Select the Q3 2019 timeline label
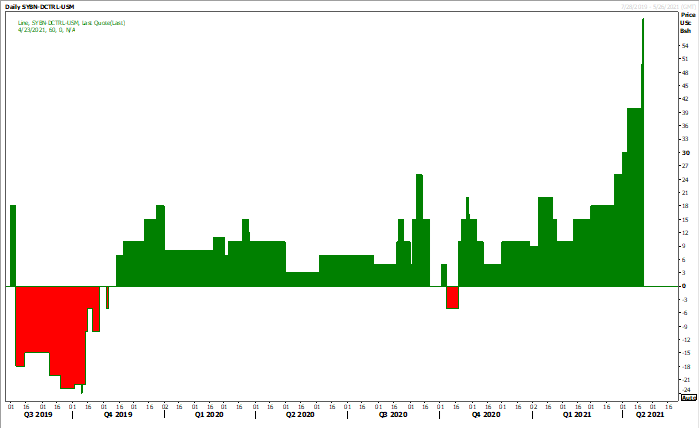Image resolution: width=700 pixels, height=430 pixels. (38, 414)
